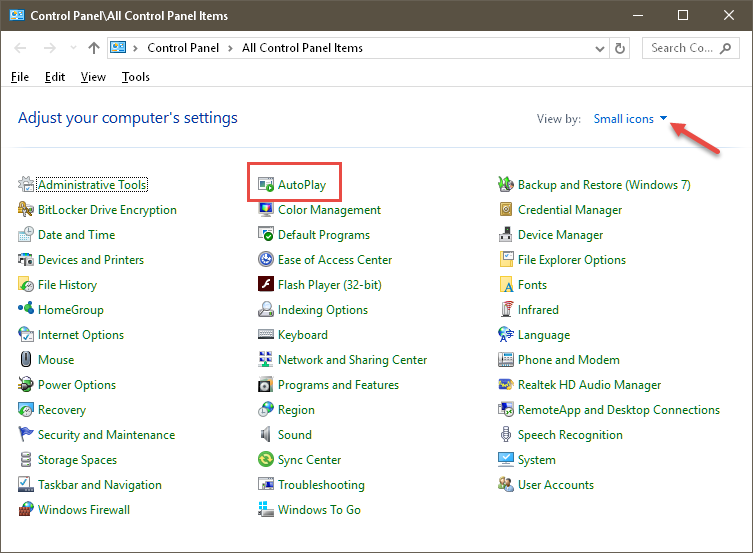This screenshot has height=553, width=753.
Task: Open the Device Manager icon
Action: pyautogui.click(x=505, y=235)
